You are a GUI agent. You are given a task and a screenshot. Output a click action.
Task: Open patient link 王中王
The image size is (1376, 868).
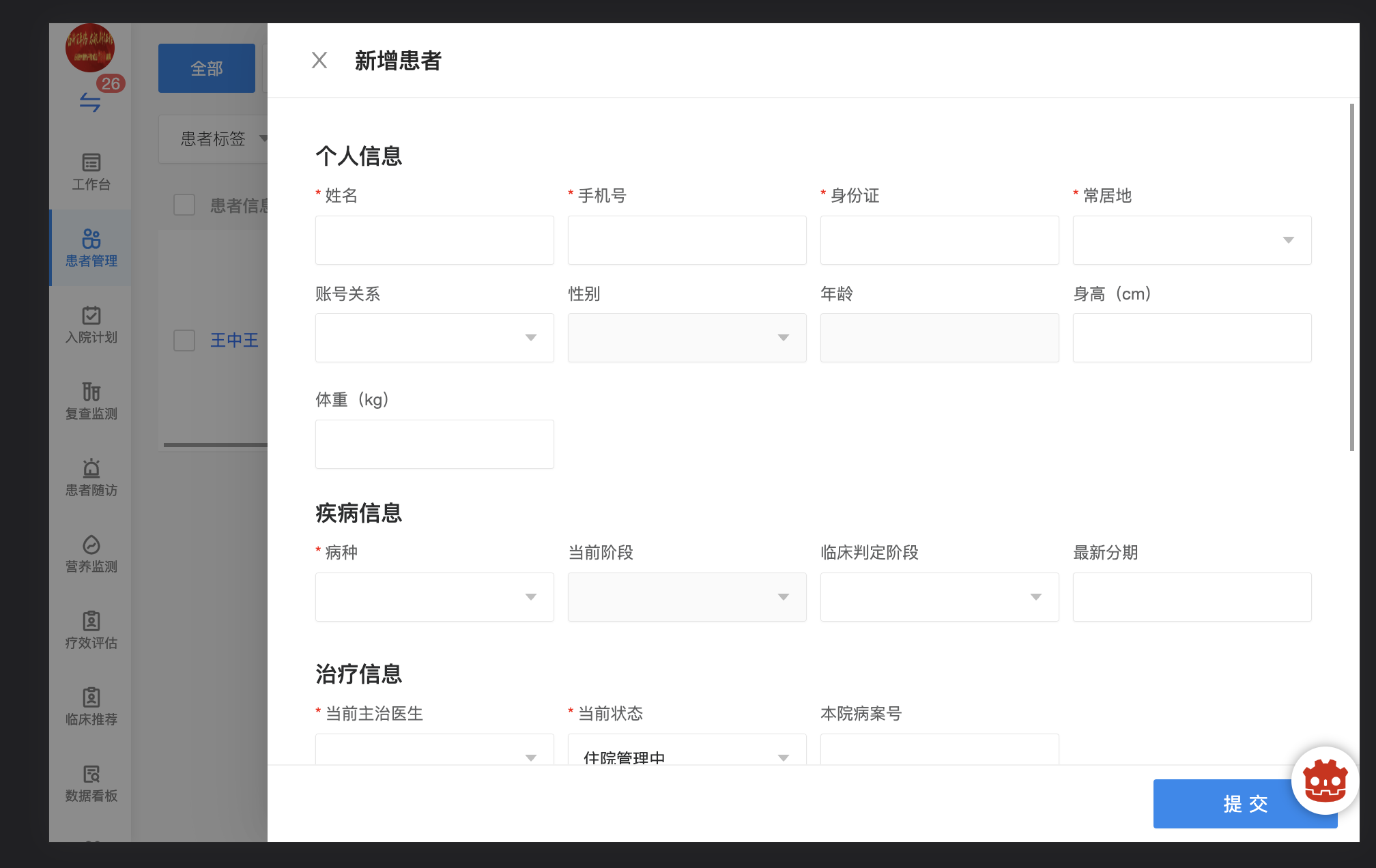pos(234,340)
